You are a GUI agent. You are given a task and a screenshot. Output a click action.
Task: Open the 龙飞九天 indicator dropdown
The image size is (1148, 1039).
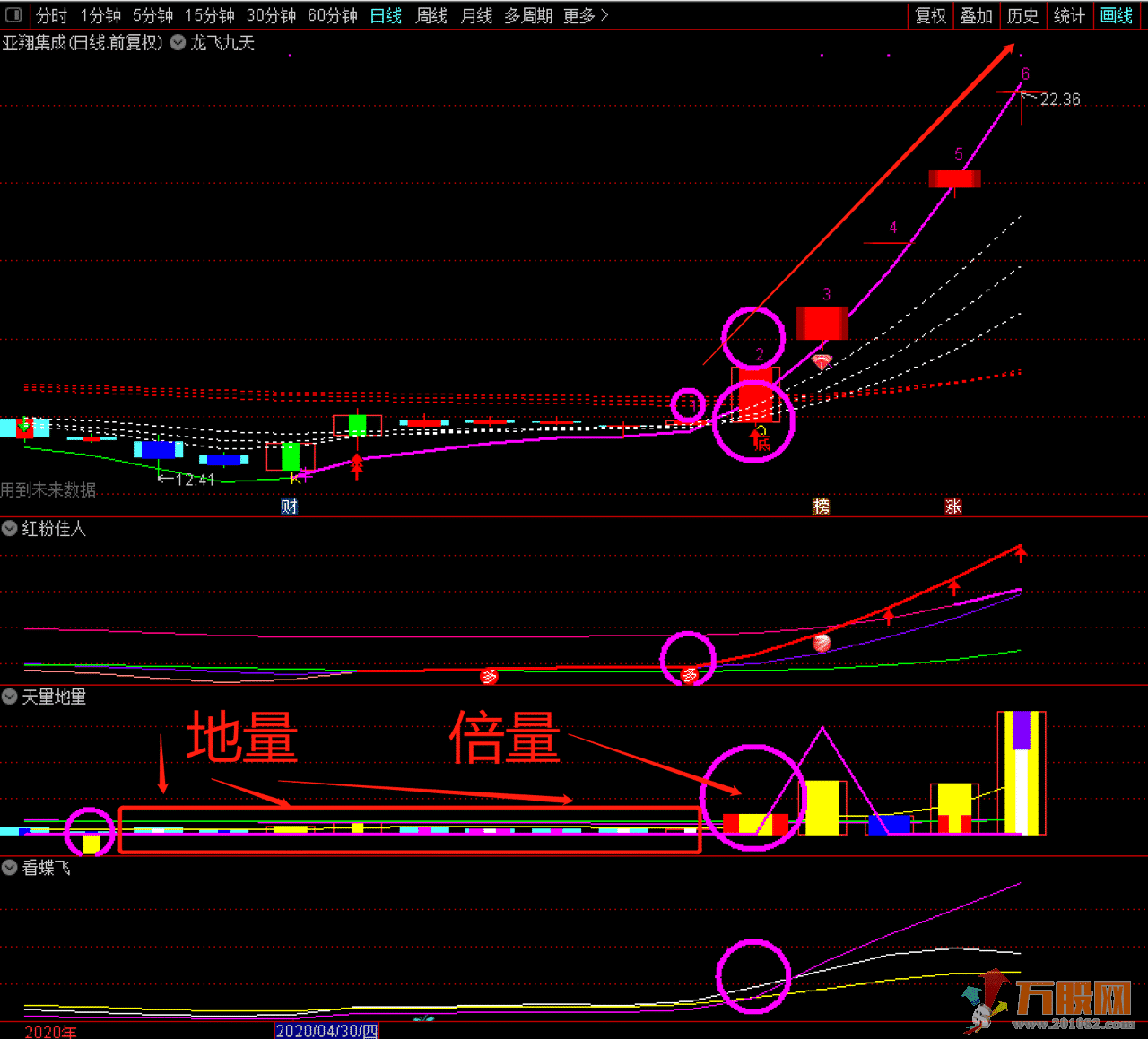tap(178, 42)
